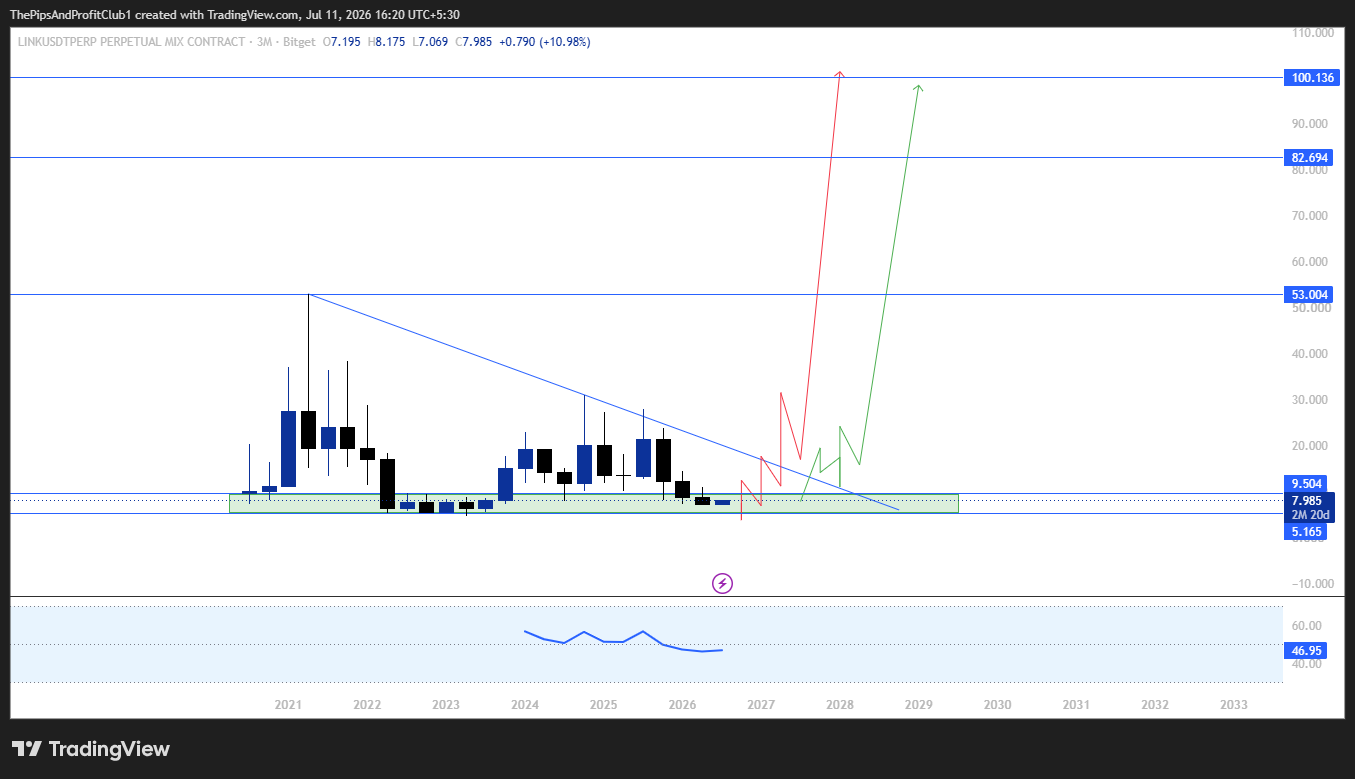Image resolution: width=1355 pixels, height=779 pixels.
Task: Click the purple lightning event icon
Action: click(x=722, y=582)
